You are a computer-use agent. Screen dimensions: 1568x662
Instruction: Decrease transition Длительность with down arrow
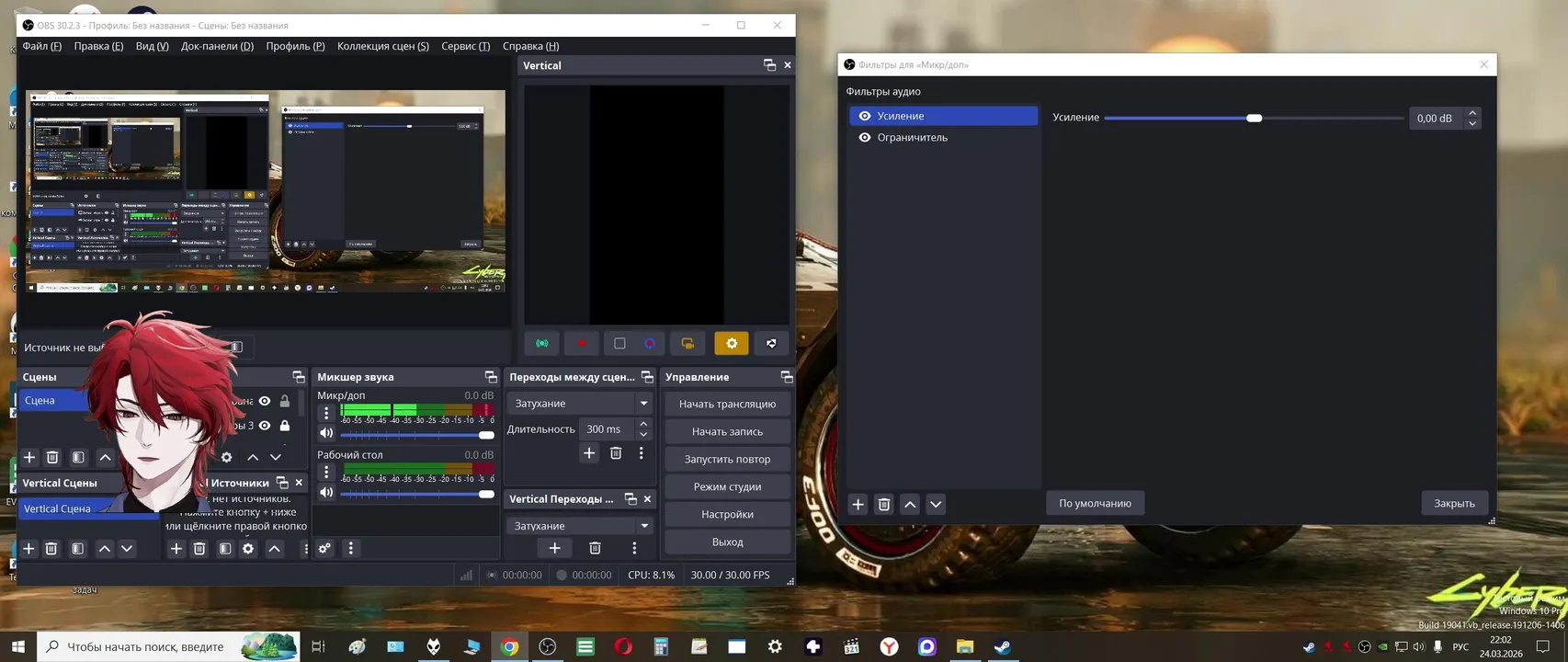643,434
